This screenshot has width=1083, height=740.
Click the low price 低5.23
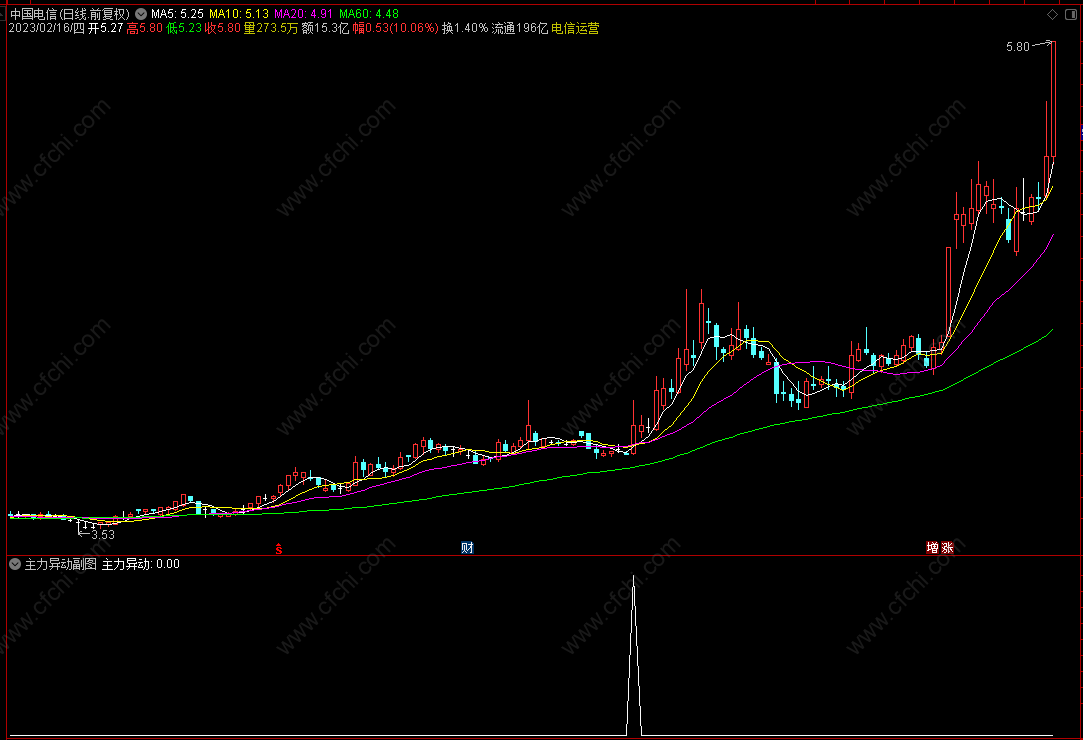(x=184, y=28)
